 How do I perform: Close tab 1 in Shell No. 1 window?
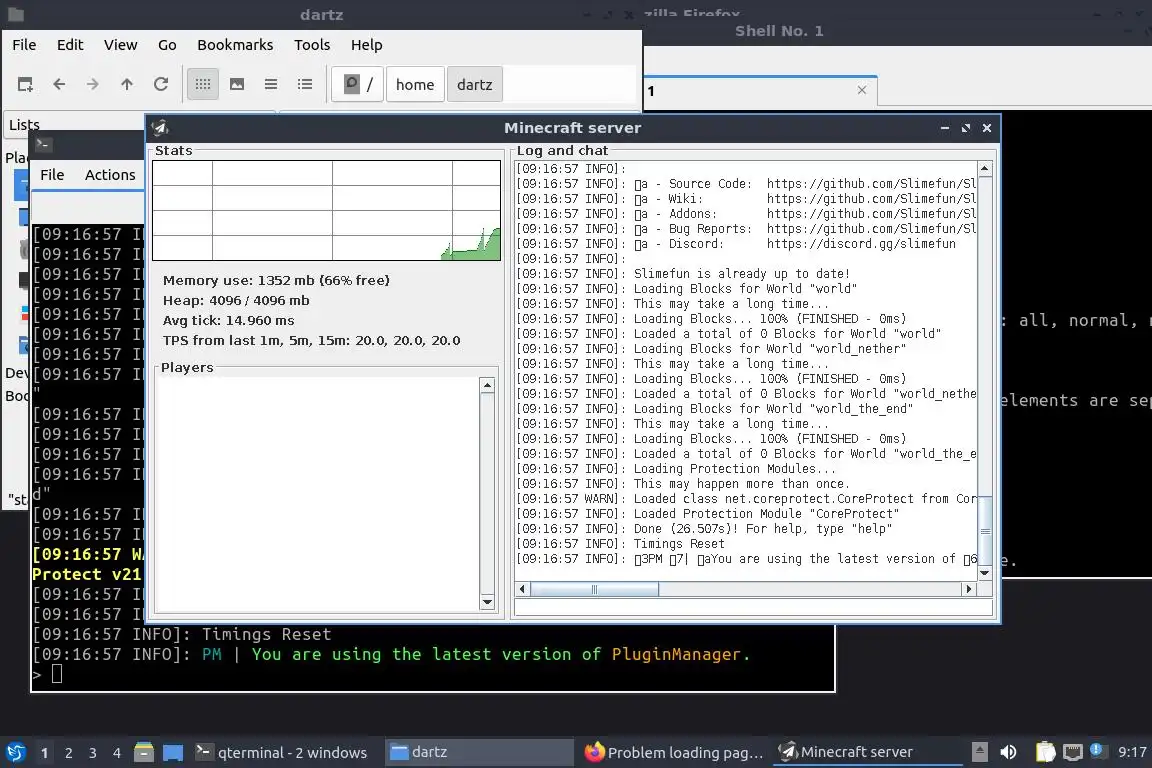(x=862, y=90)
